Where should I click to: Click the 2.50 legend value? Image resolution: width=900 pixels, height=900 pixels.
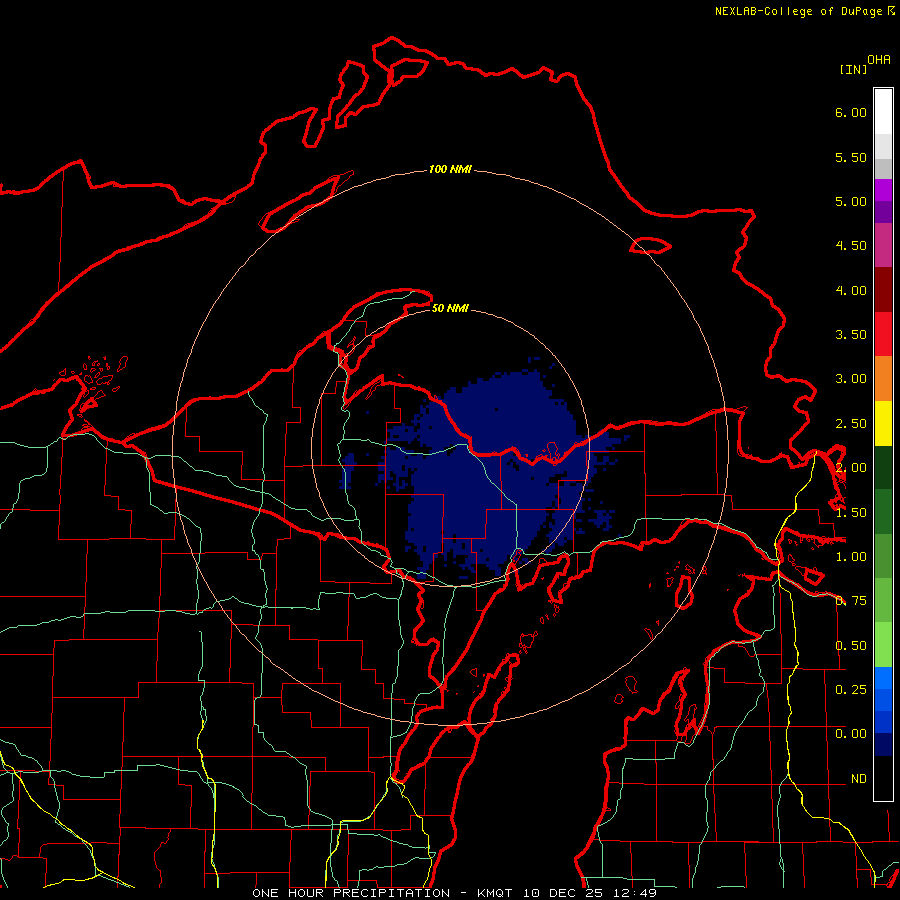click(851, 424)
